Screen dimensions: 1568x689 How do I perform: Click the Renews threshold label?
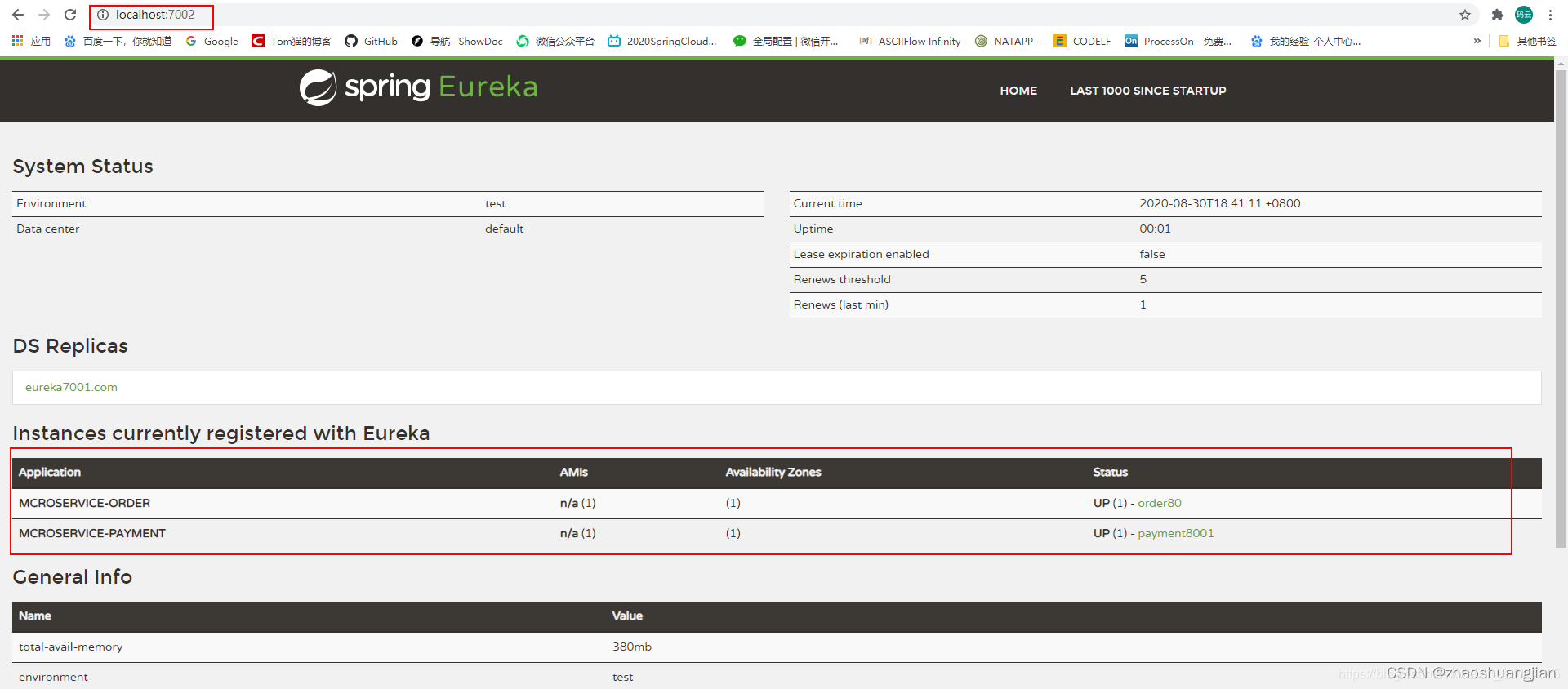[x=842, y=279]
